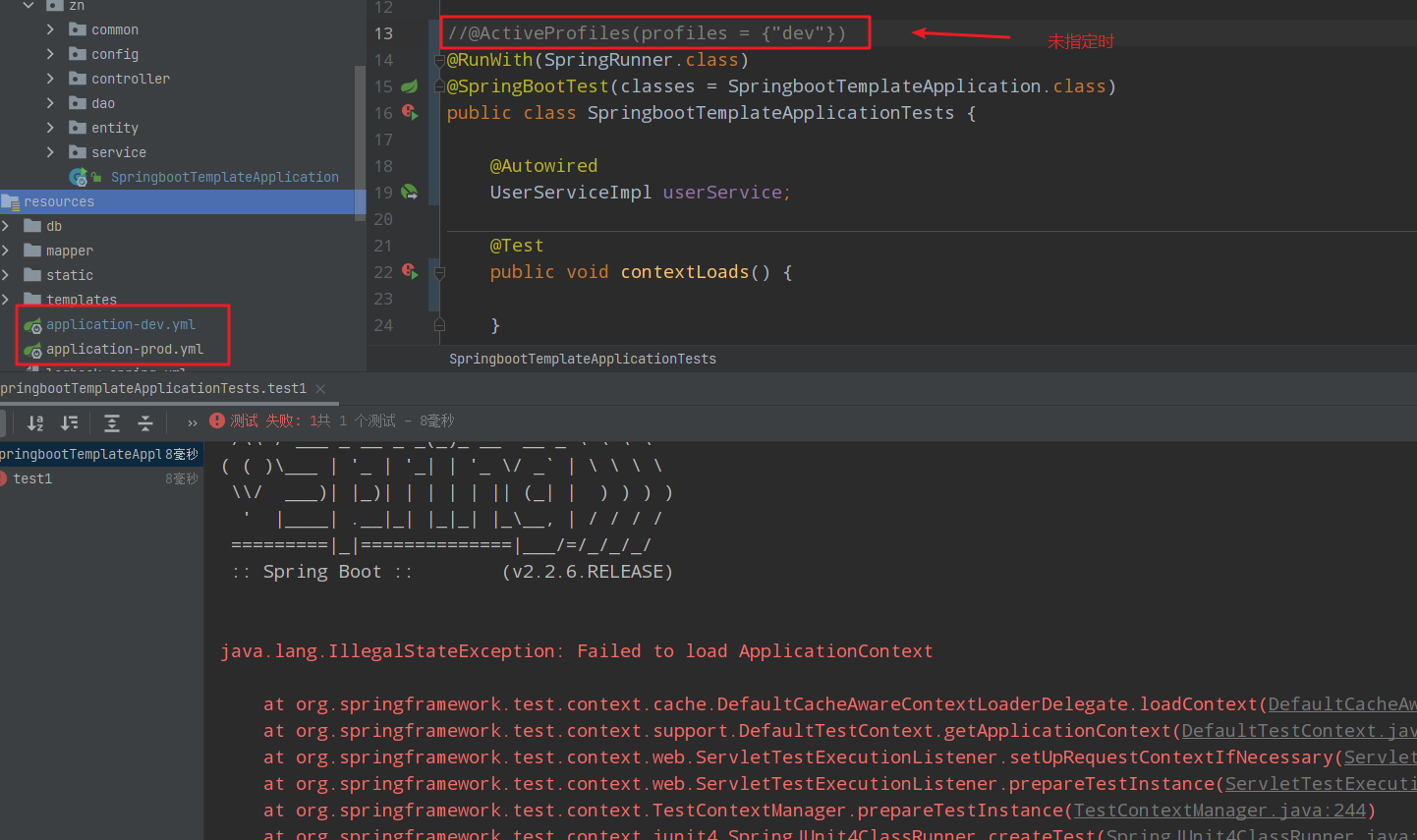Screen dimensions: 1417x840
Task: Click the IllegalStateException error message
Action: pos(577,651)
